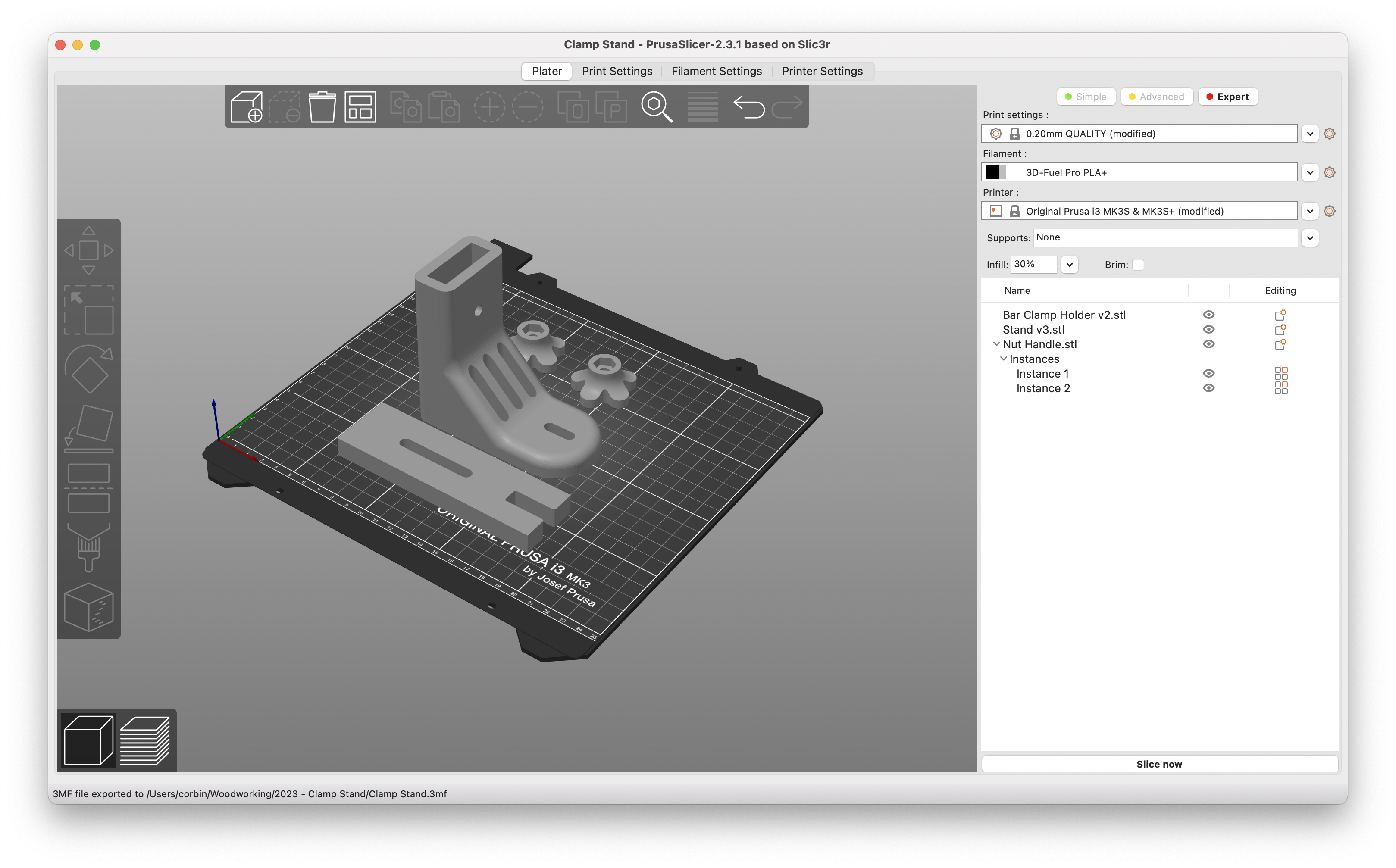Click the Split to objects icon

coord(573,107)
